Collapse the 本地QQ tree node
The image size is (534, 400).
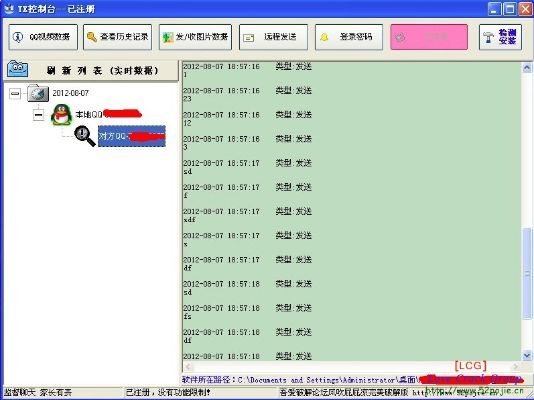click(x=38, y=115)
